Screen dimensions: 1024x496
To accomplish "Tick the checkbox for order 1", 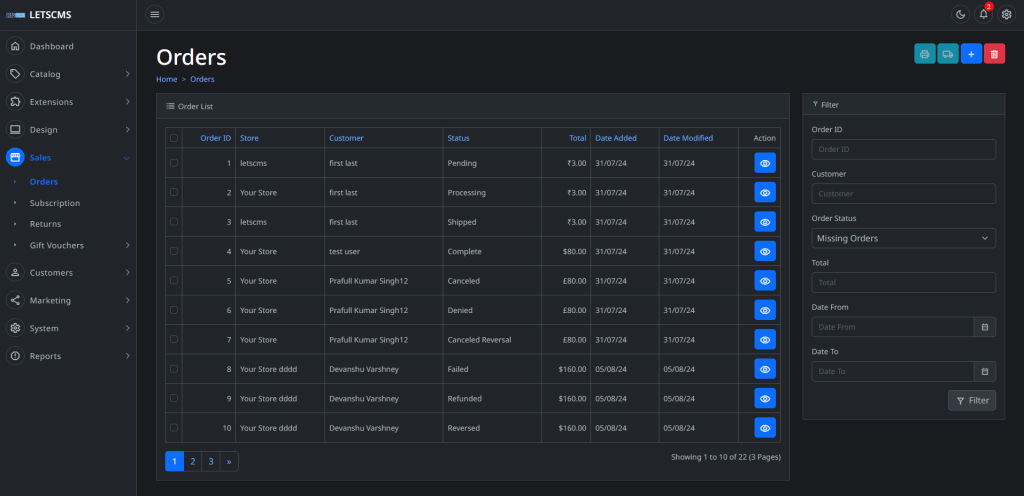I will [x=174, y=163].
